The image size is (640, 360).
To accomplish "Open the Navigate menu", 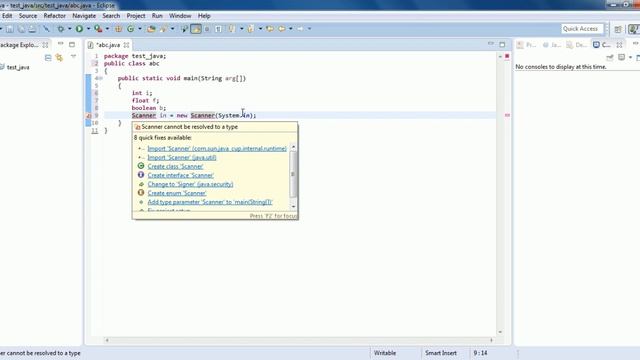I will 84,16.
